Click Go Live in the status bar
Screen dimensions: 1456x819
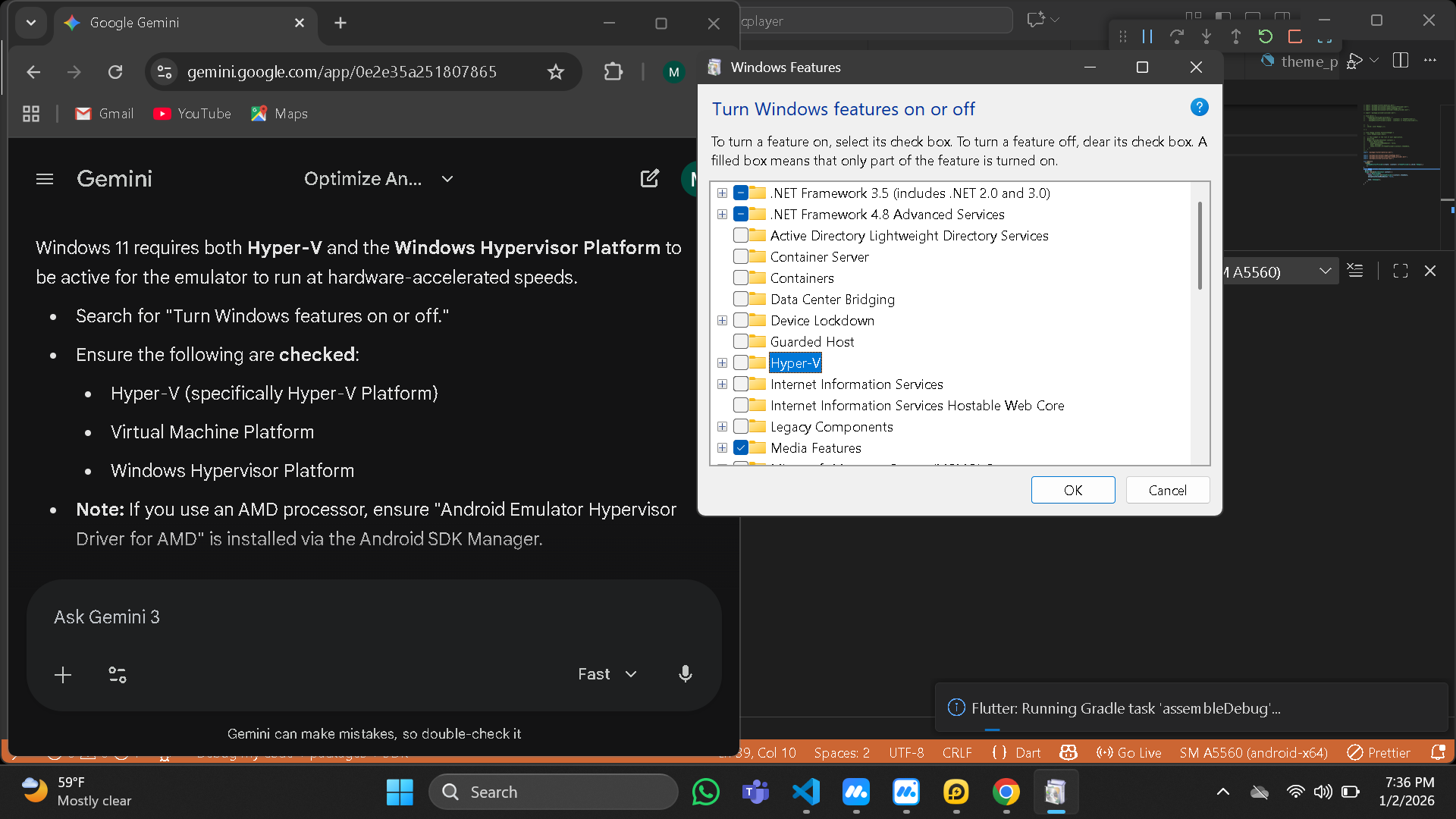pyautogui.click(x=1129, y=752)
